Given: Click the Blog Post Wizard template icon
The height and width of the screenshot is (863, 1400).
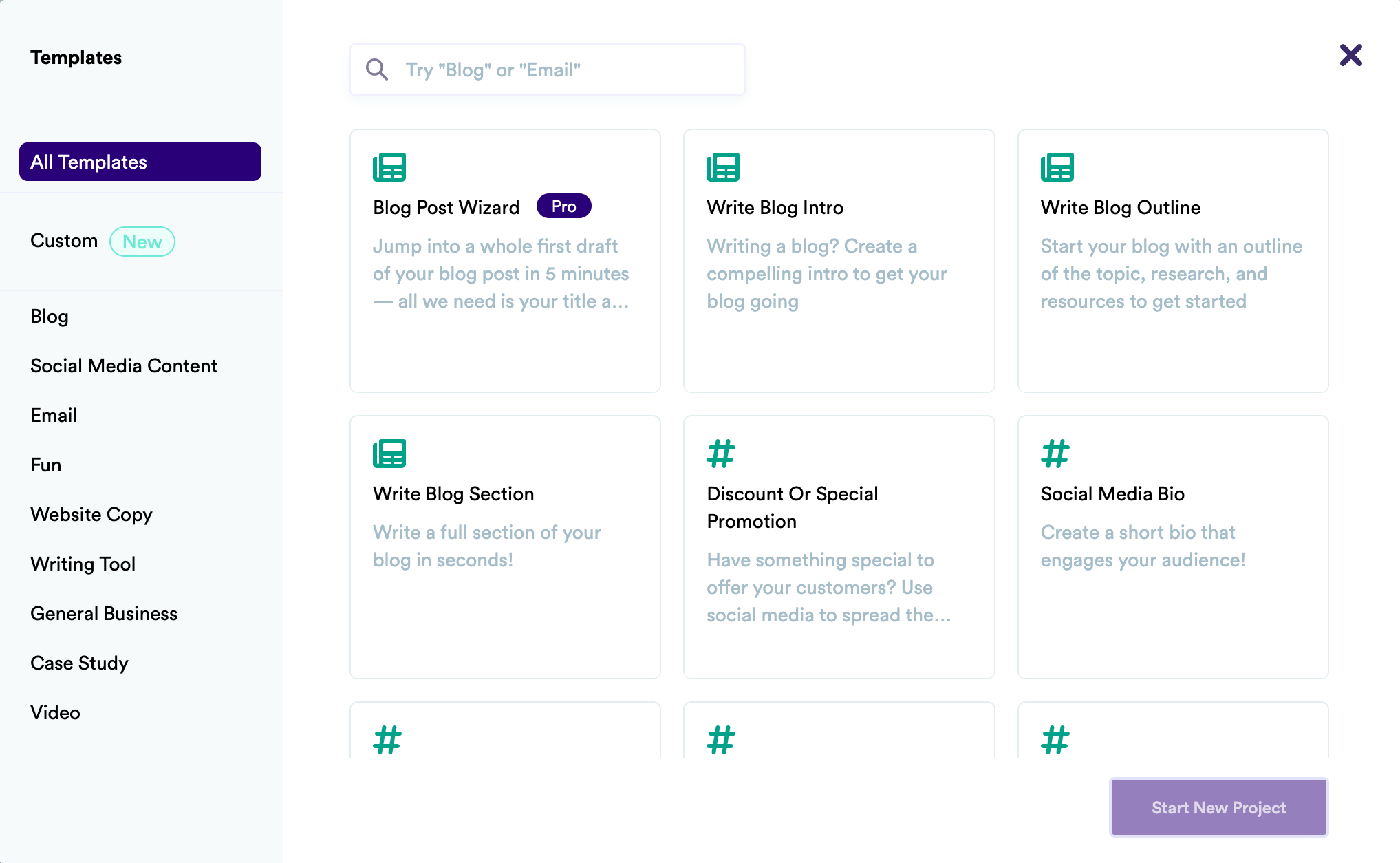Looking at the screenshot, I should [389, 166].
